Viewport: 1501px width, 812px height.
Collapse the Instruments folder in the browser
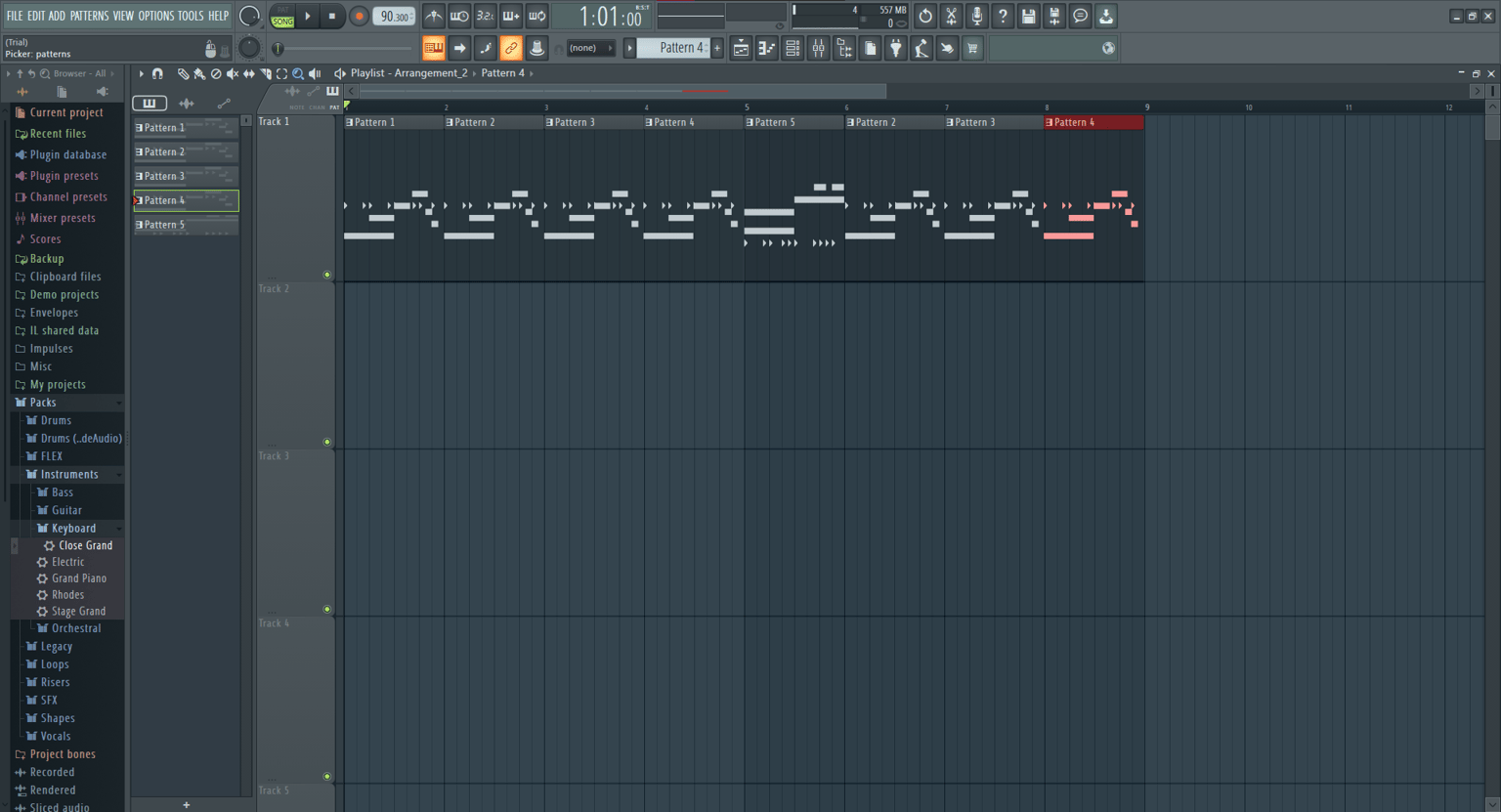click(68, 474)
